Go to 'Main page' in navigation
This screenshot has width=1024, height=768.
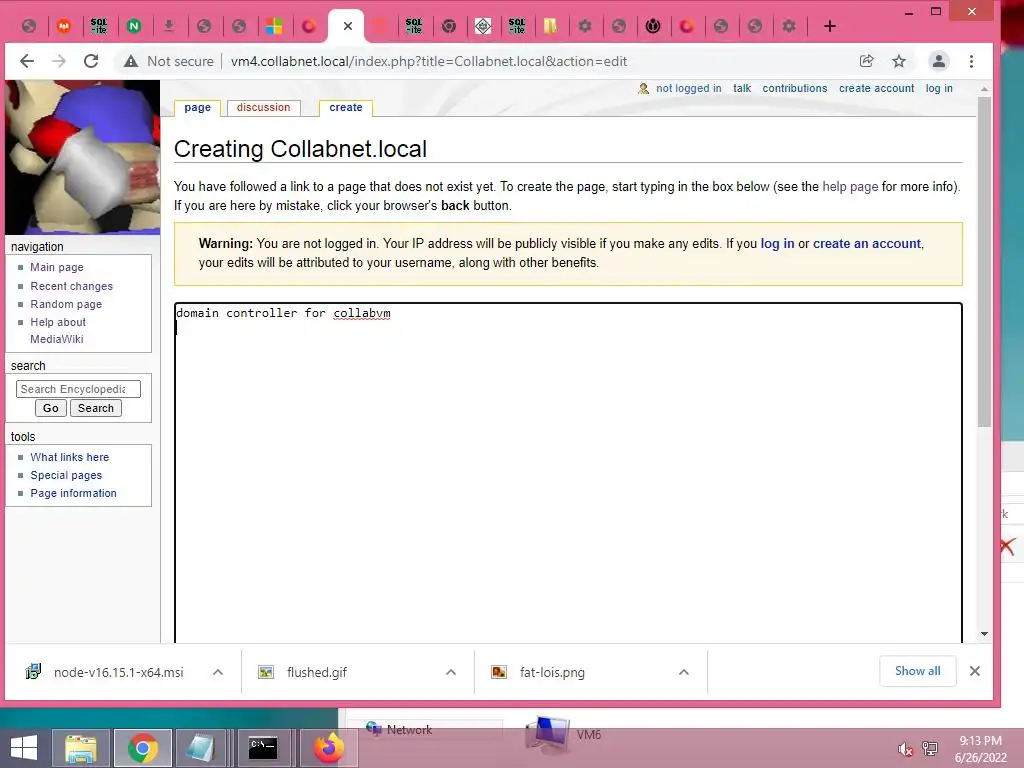pos(57,267)
